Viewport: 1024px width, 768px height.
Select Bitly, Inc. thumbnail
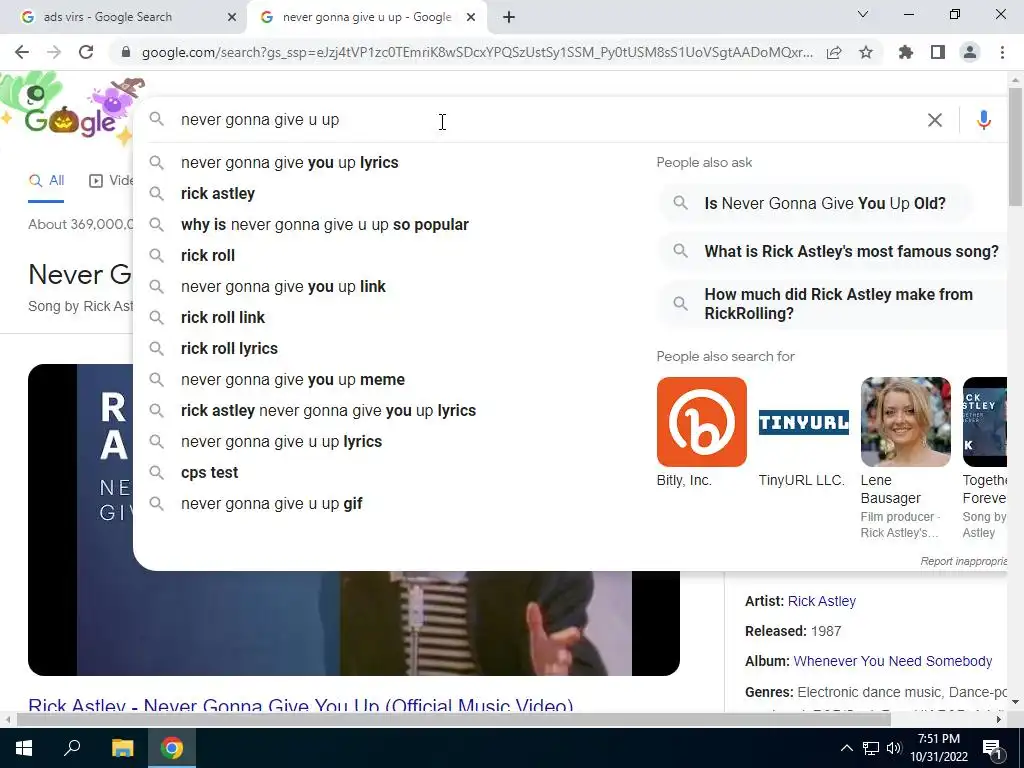tap(701, 422)
